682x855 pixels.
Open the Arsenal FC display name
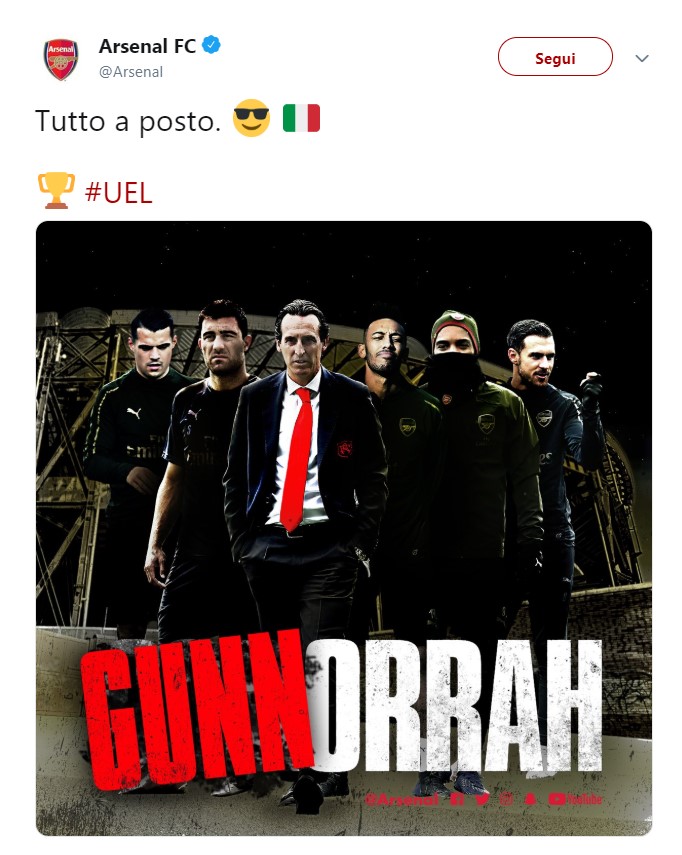(x=147, y=46)
